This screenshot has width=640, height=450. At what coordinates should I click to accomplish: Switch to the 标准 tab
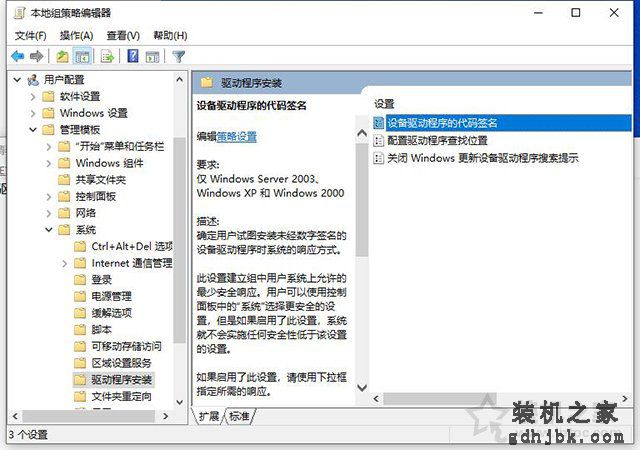[239, 416]
